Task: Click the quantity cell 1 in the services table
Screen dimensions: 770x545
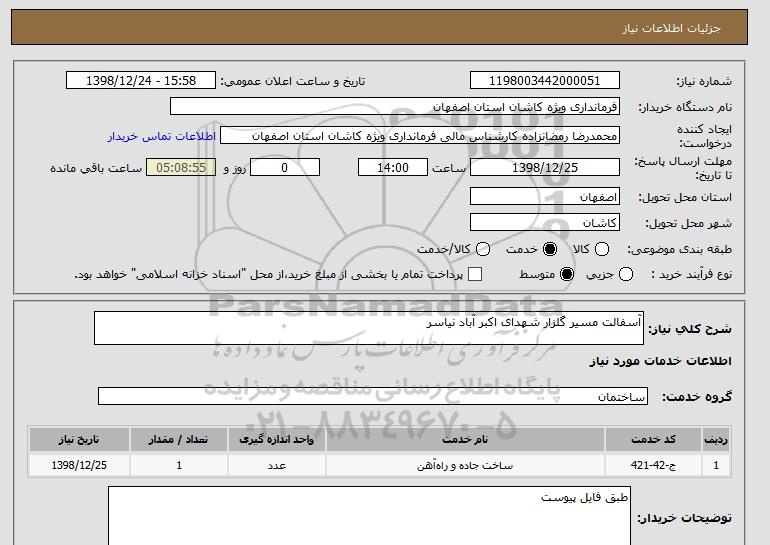Action: click(x=179, y=465)
